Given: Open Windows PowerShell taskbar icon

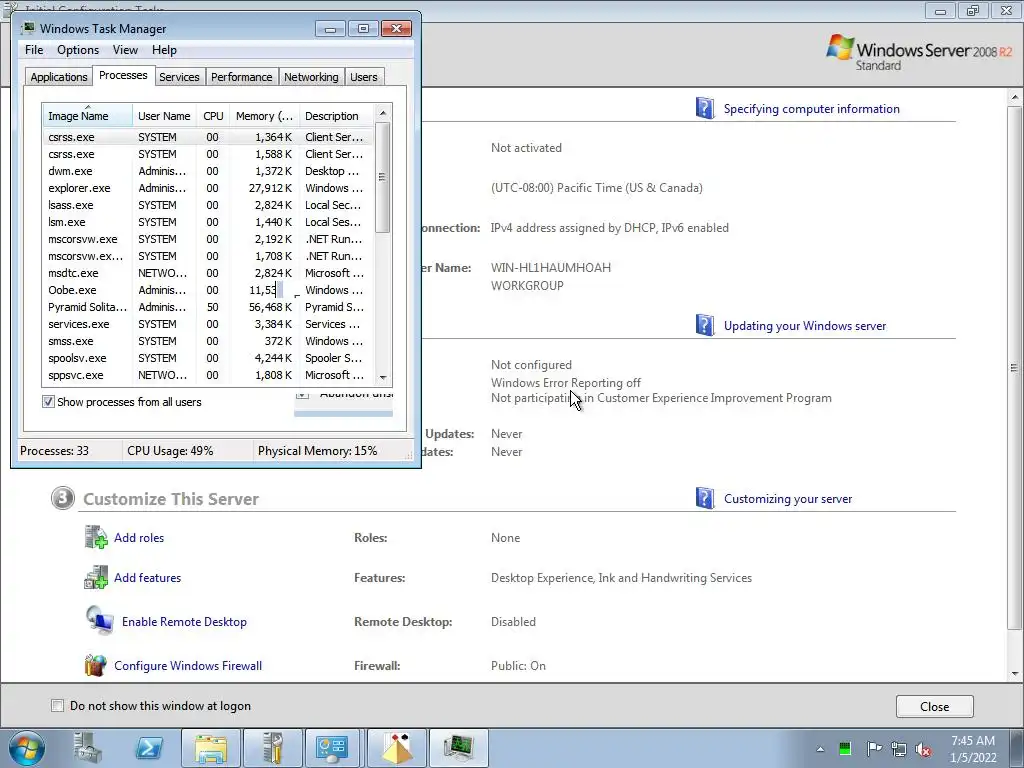Looking at the screenshot, I should click(149, 748).
